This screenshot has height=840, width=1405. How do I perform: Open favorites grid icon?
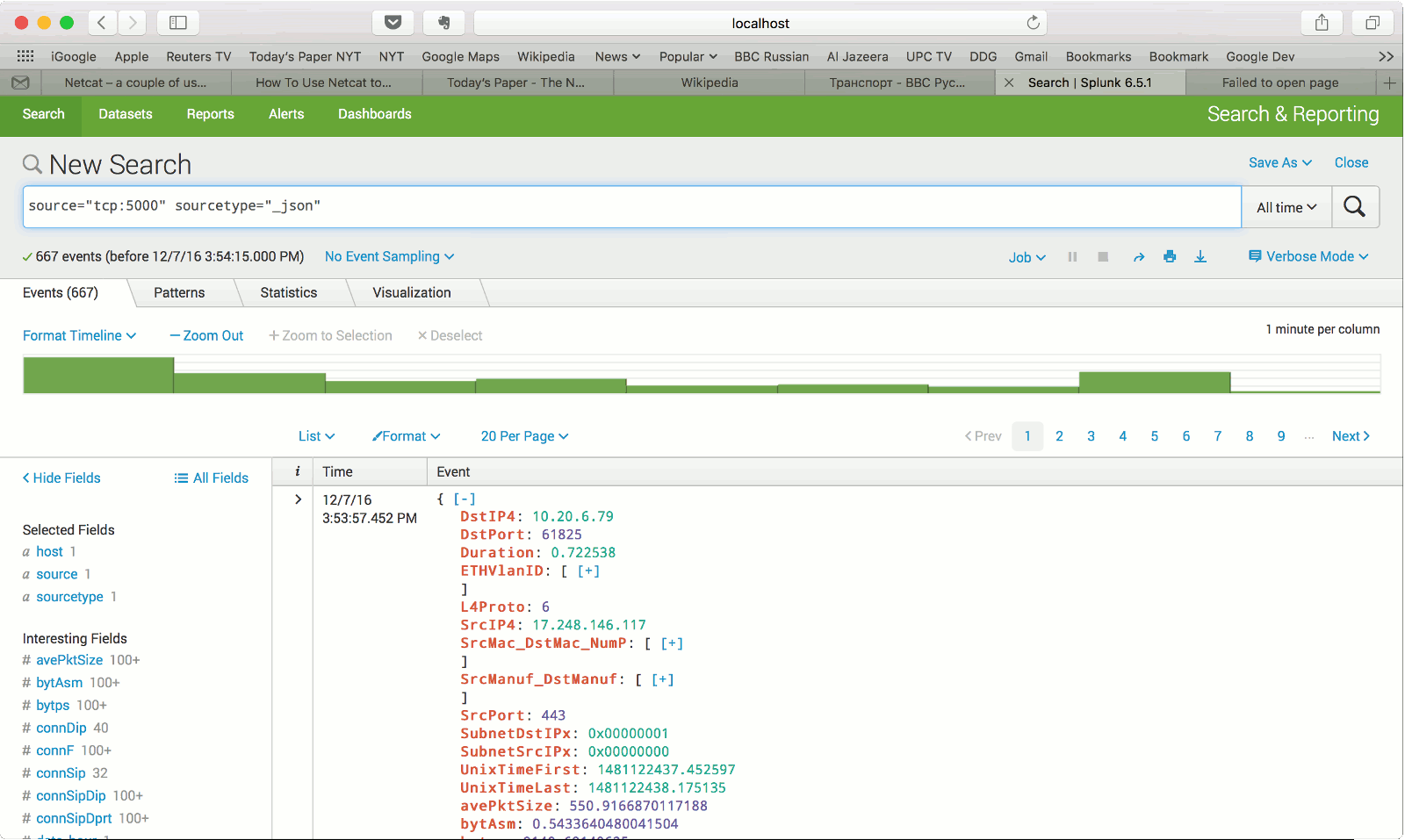click(x=25, y=56)
